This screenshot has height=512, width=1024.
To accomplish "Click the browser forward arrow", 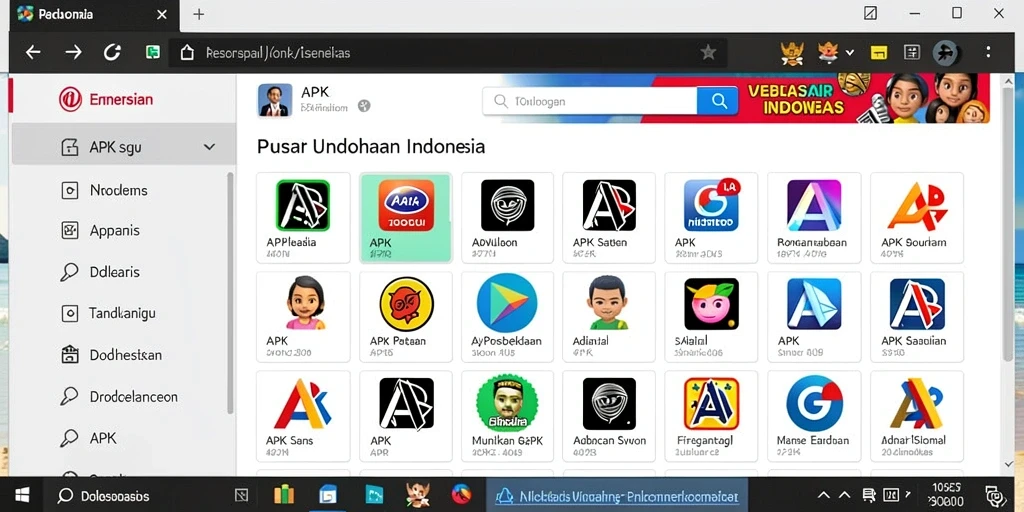I will pyautogui.click(x=73, y=52).
